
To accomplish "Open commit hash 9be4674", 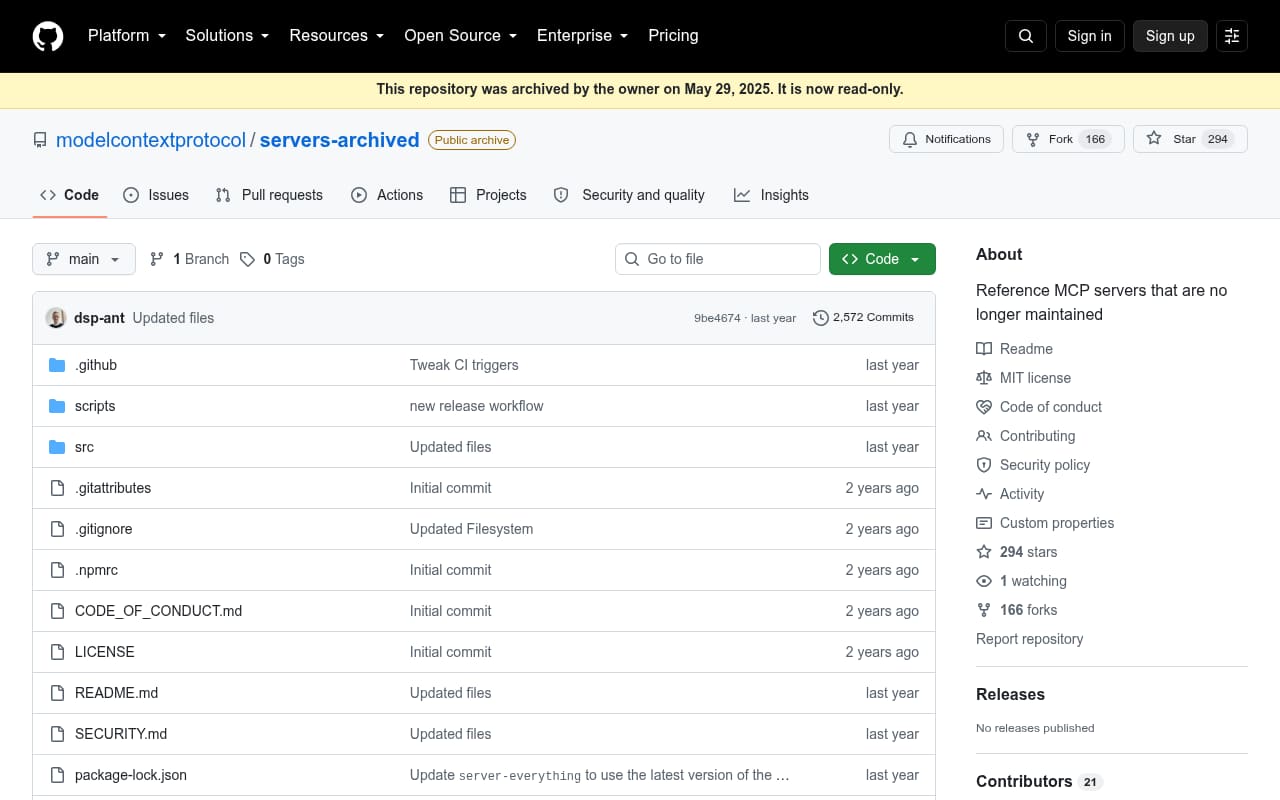I will pos(717,318).
